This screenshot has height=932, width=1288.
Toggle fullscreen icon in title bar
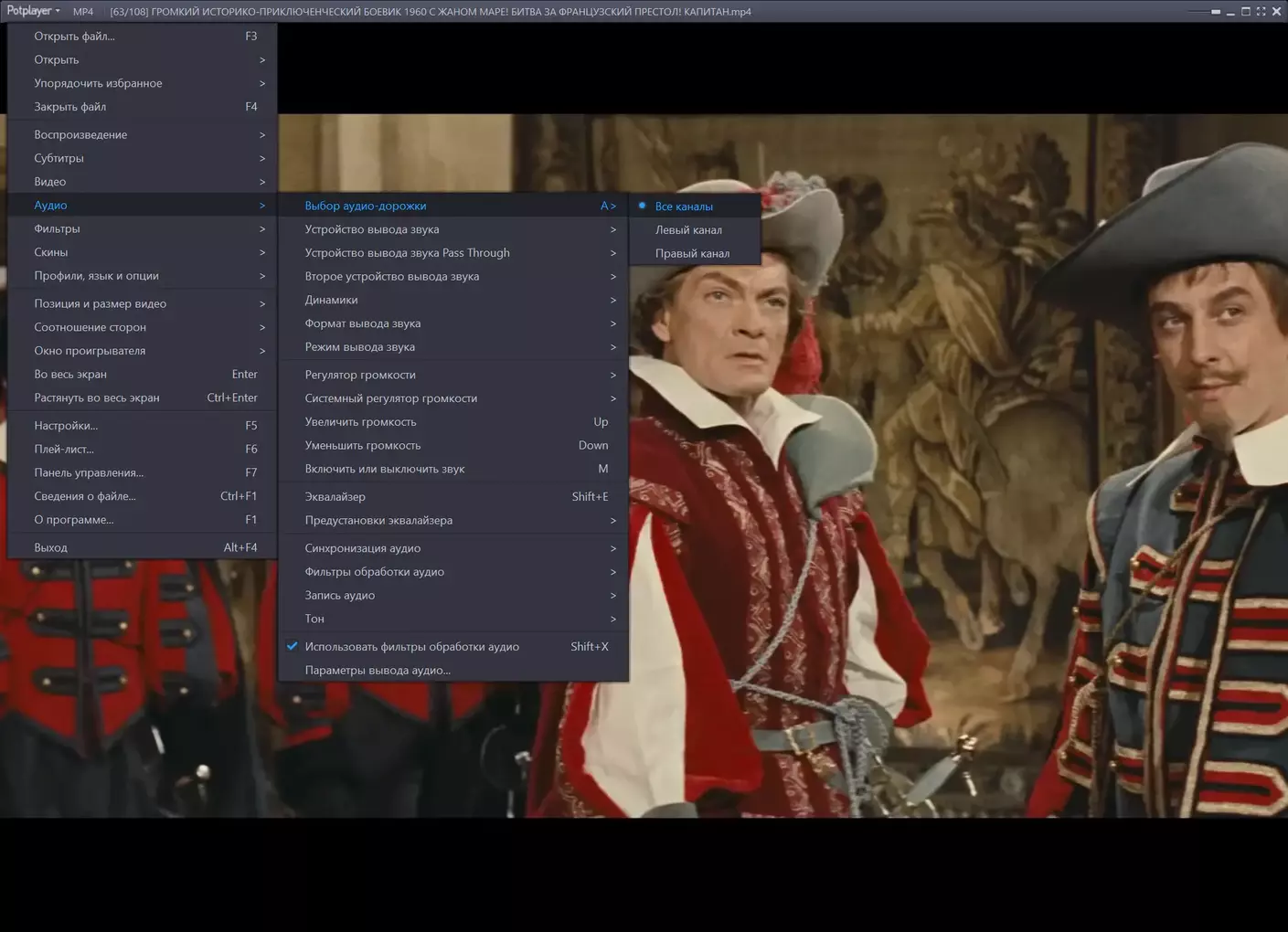point(1261,12)
